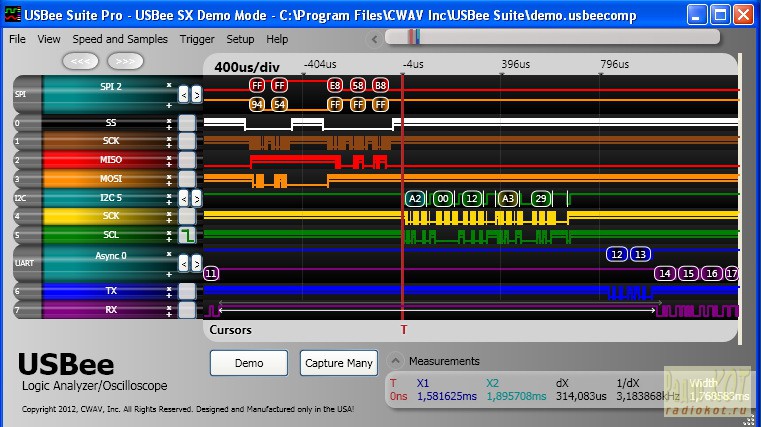The width and height of the screenshot is (761, 427).
Task: Open the File menu
Action: pos(17,39)
